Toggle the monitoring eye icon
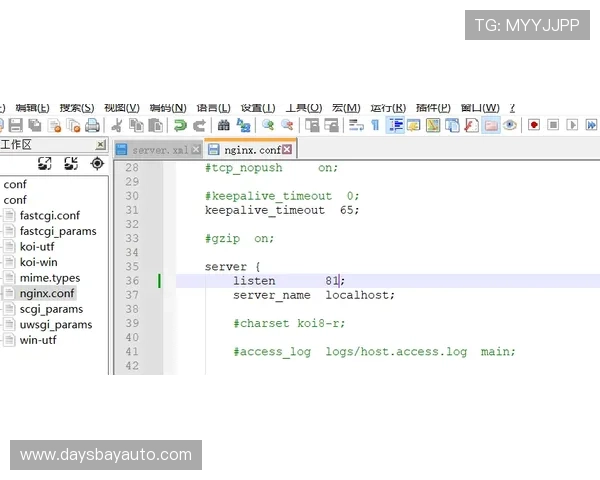Screen dimensions: 600x480 click(x=510, y=125)
